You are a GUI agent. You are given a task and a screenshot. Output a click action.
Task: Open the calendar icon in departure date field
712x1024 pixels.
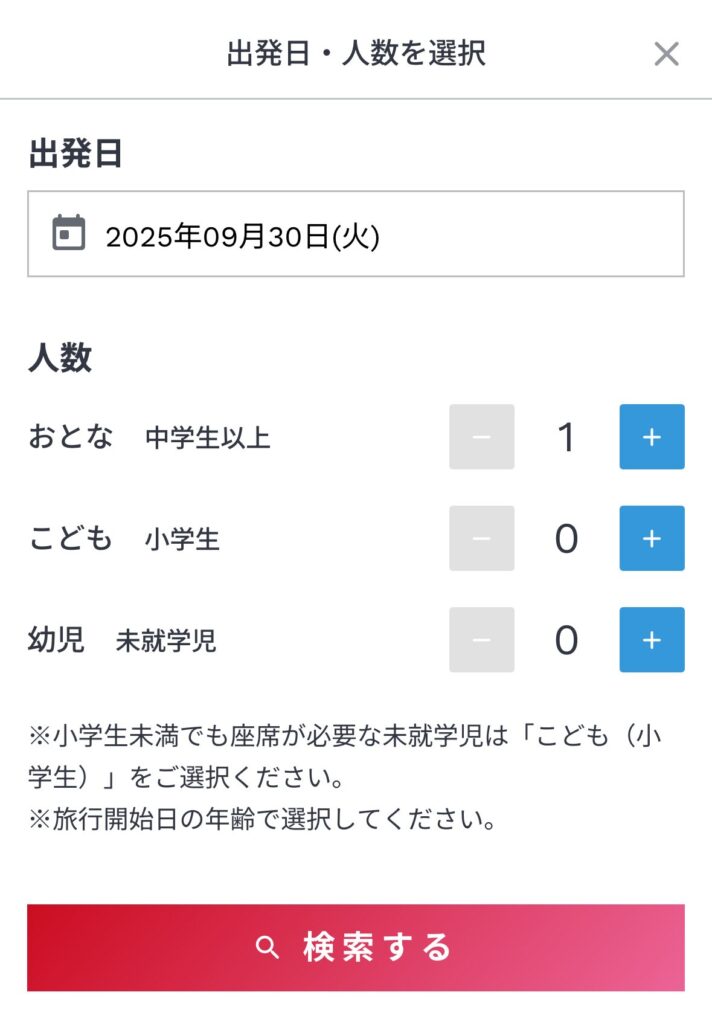click(69, 232)
